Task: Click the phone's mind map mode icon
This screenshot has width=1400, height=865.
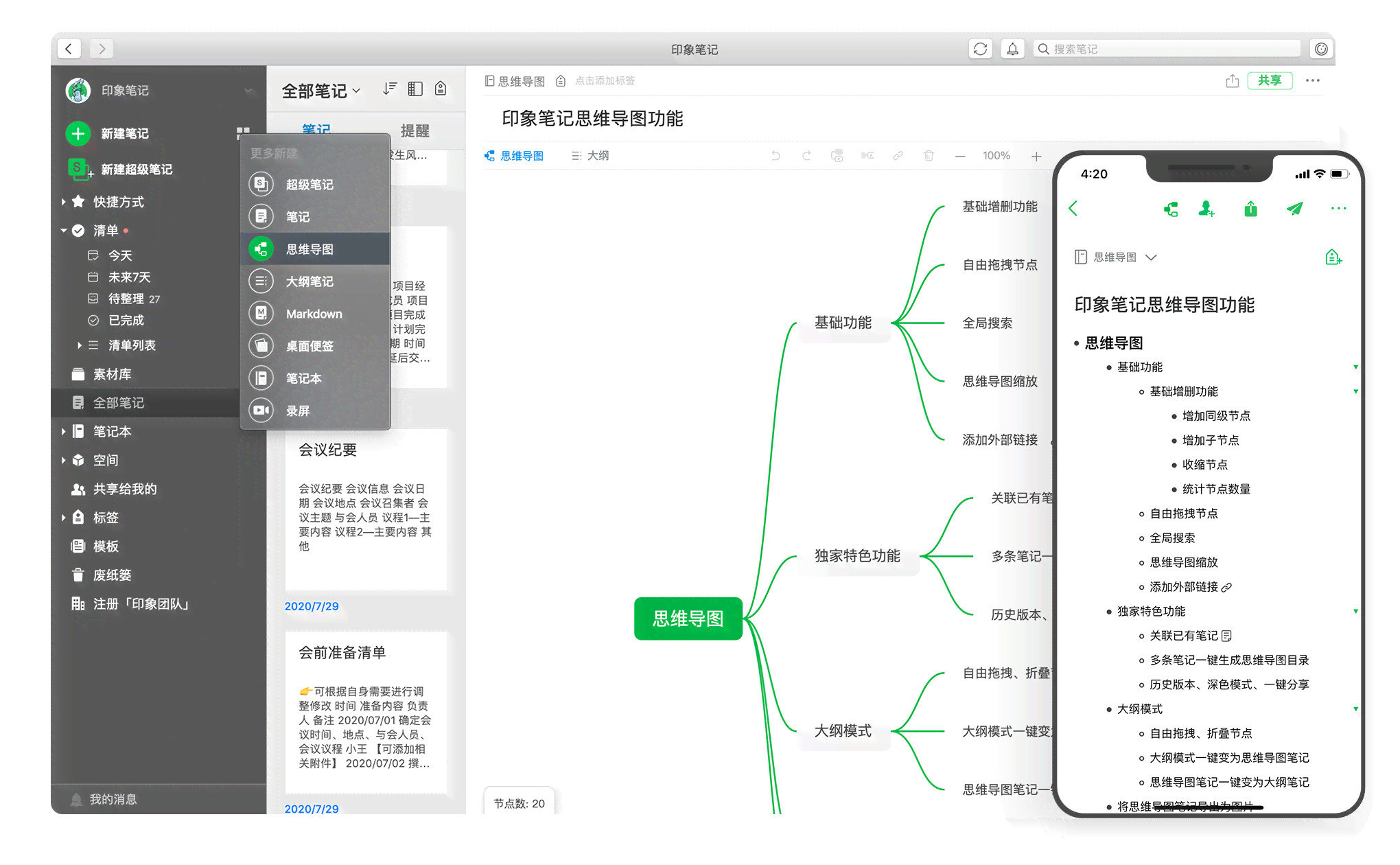Action: point(1171,209)
